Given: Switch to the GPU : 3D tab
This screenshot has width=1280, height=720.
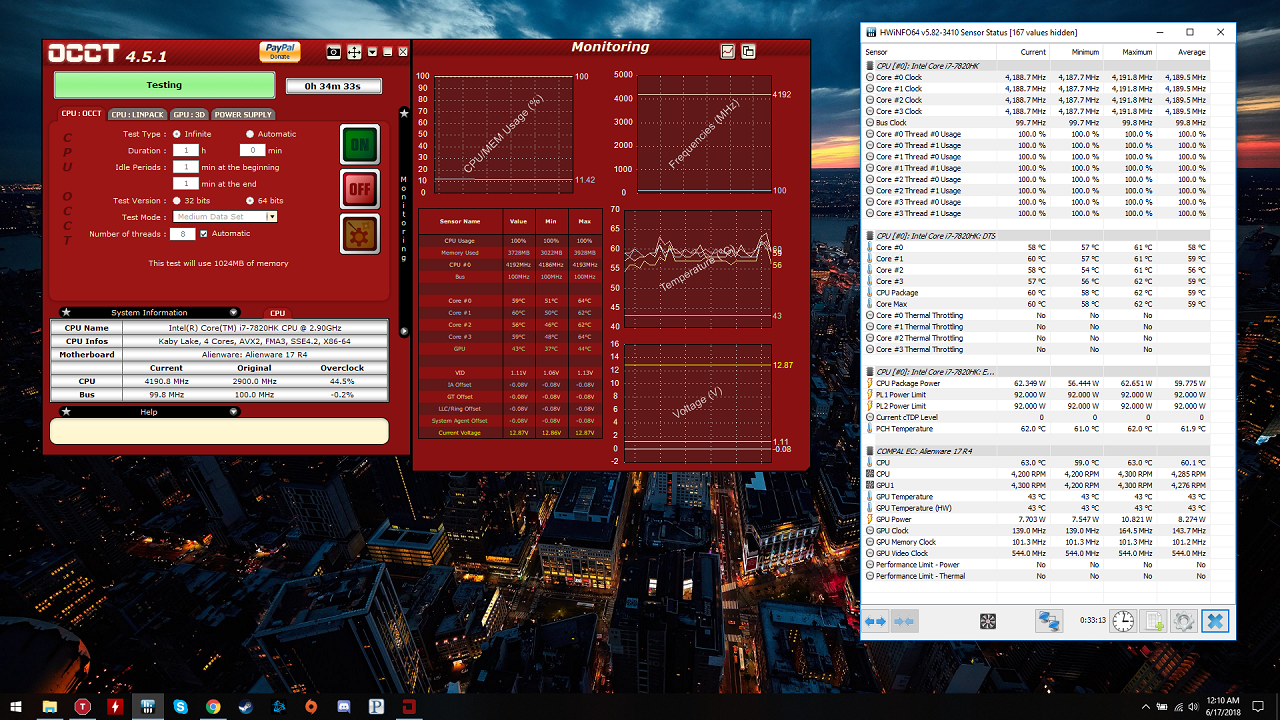Looking at the screenshot, I should pyautogui.click(x=190, y=114).
